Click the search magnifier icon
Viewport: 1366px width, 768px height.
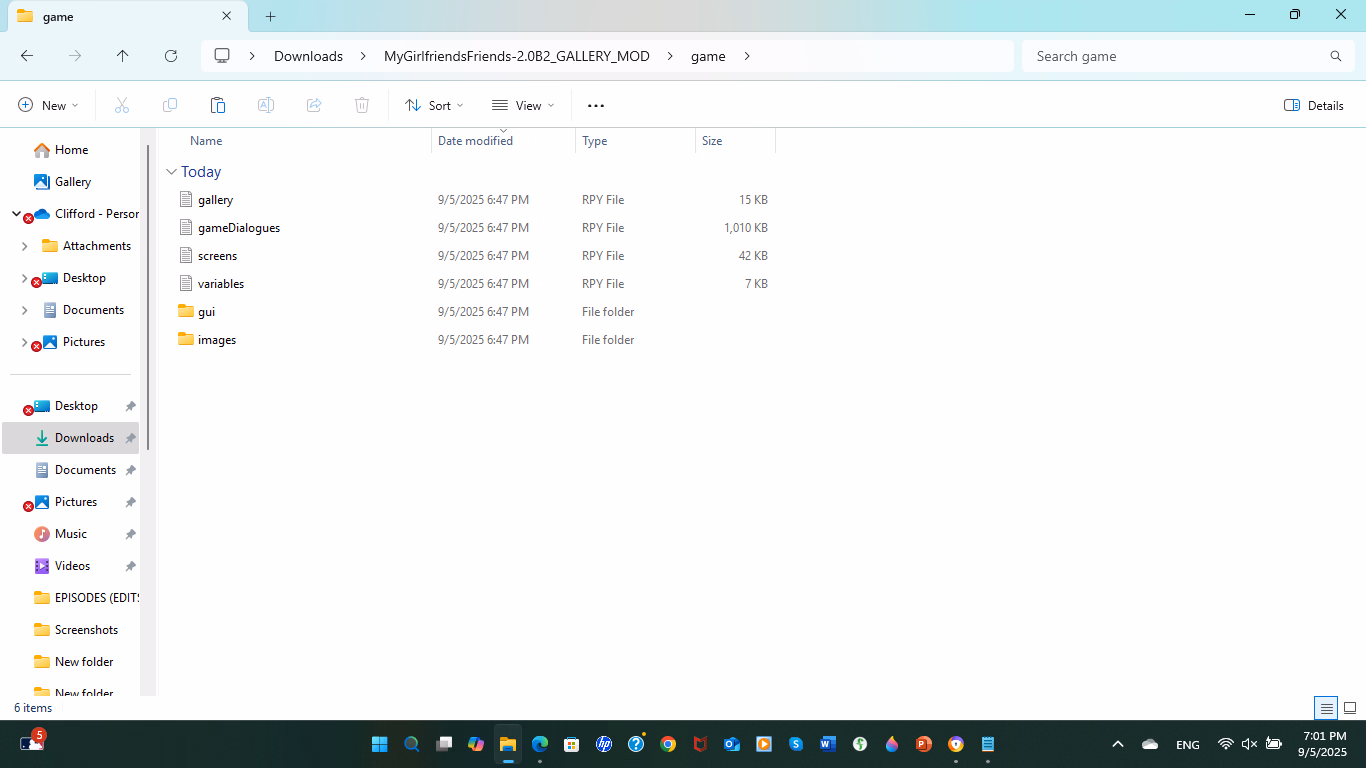1335,56
